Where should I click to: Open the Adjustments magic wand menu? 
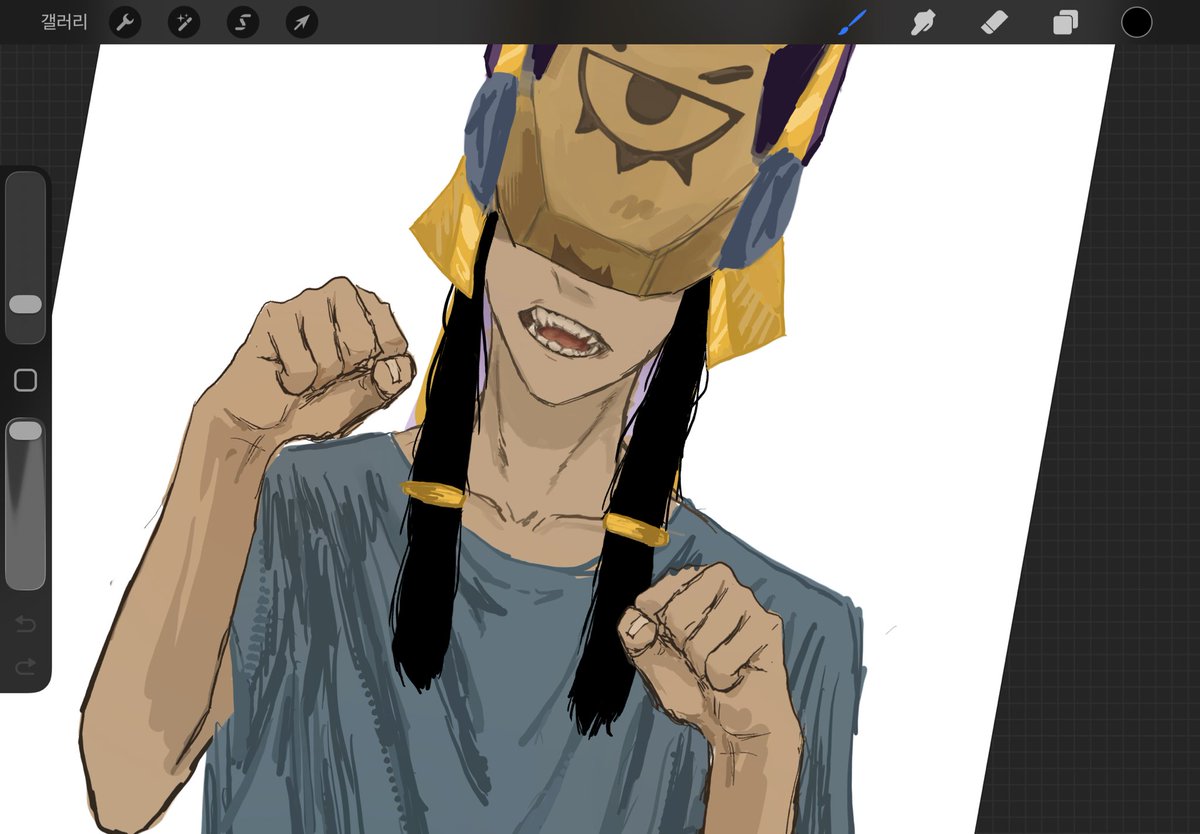(x=183, y=22)
